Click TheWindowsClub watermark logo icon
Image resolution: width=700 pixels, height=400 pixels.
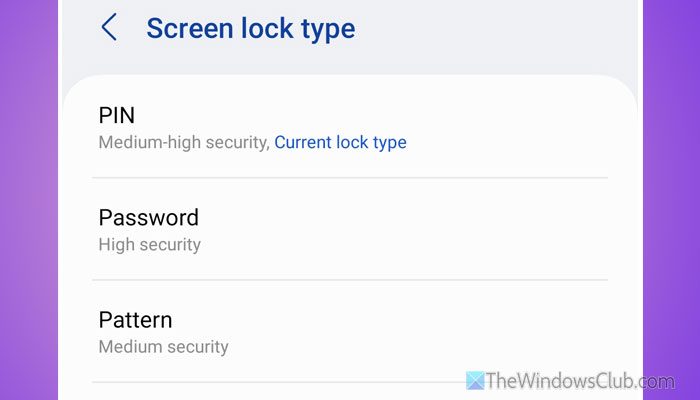[475, 381]
